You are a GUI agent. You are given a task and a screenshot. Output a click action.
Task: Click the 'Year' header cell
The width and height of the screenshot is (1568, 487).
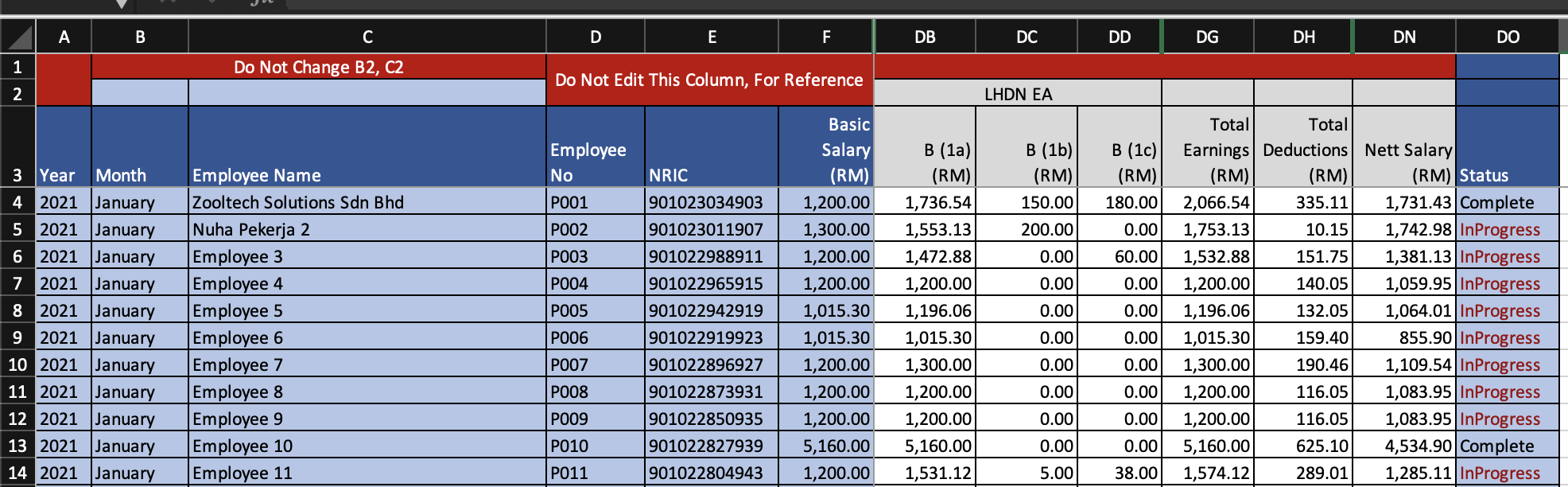point(64,147)
